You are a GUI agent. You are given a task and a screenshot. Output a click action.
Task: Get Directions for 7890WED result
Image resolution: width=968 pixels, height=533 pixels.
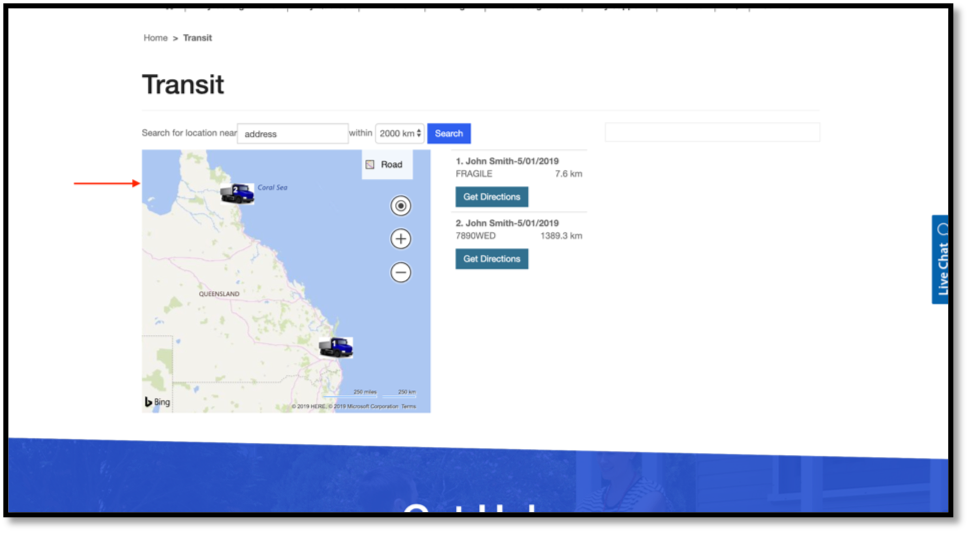(x=492, y=259)
